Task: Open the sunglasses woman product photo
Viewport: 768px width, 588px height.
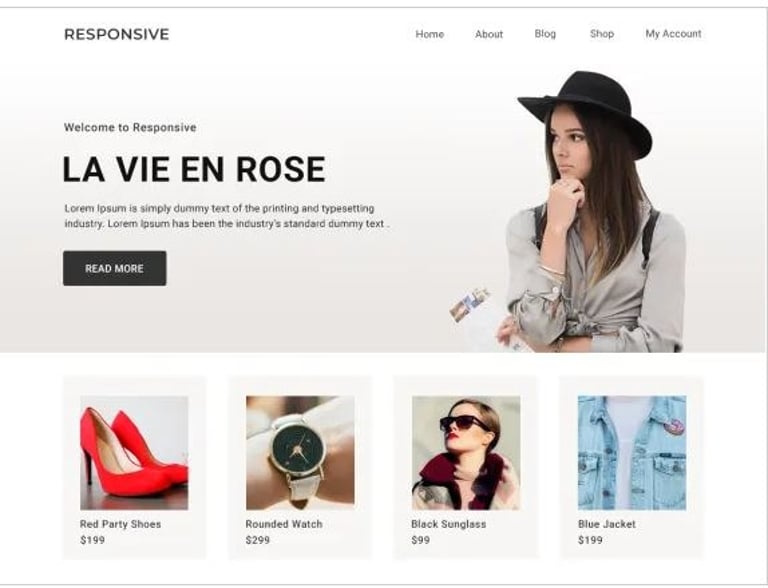Action: (x=466, y=453)
